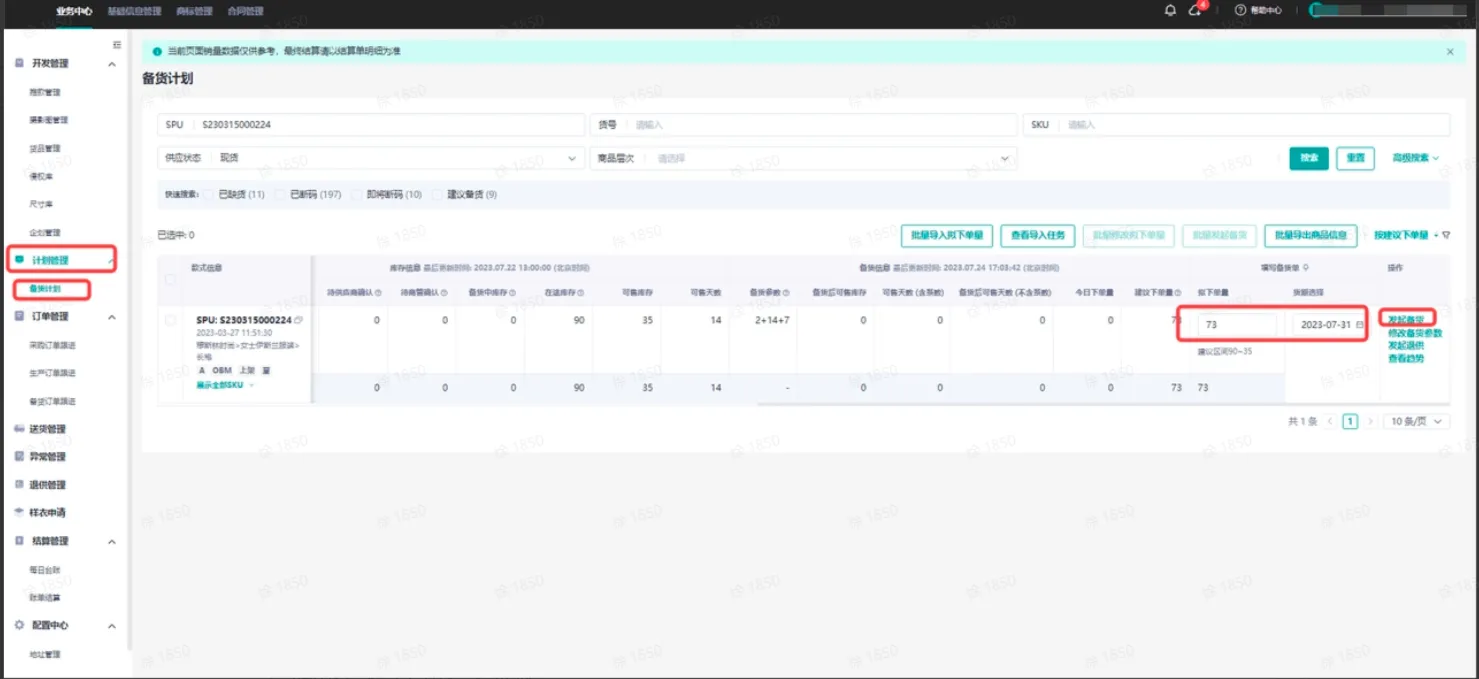Switch to the 合同管理 top tab

coord(246,11)
